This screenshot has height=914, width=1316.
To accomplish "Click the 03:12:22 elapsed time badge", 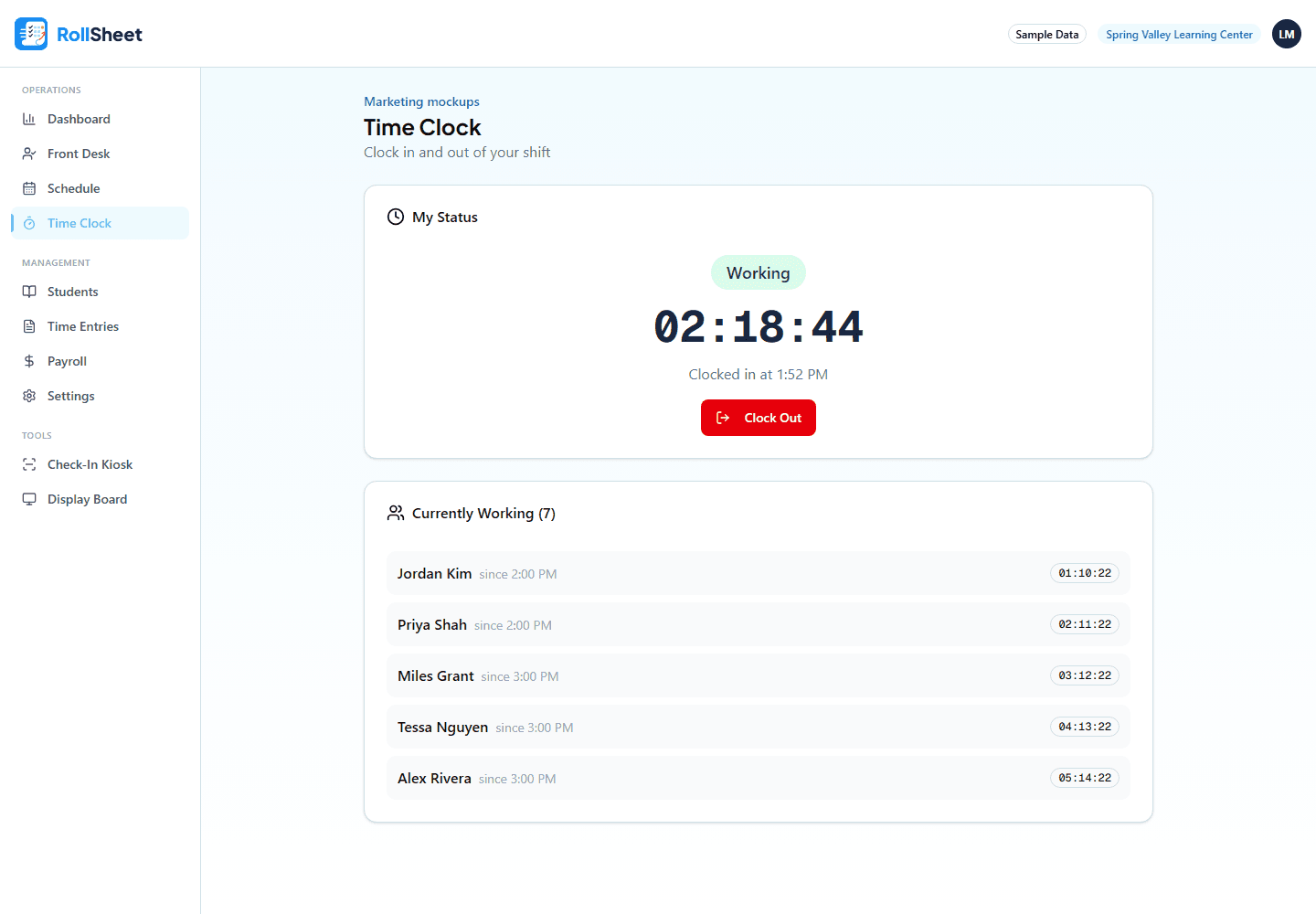I will 1085,675.
